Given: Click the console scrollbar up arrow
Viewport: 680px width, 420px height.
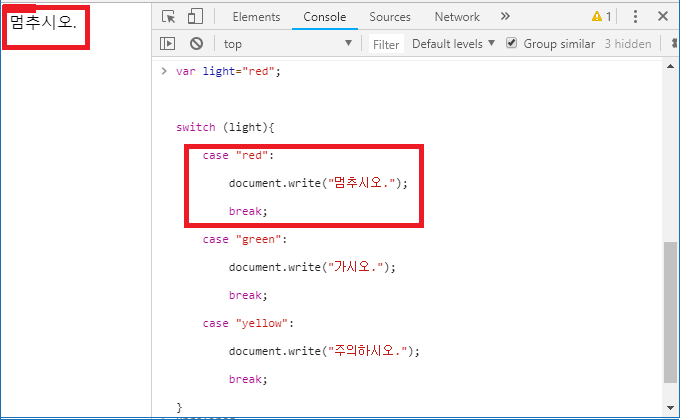Looking at the screenshot, I should point(670,66).
